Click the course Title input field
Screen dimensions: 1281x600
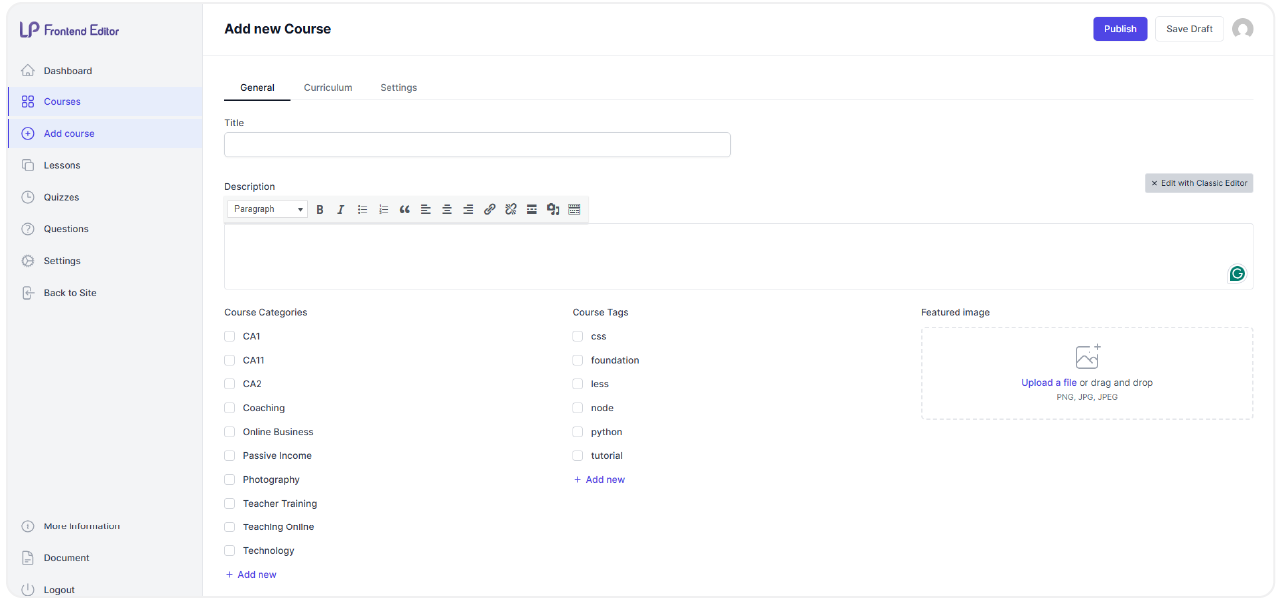coord(477,144)
